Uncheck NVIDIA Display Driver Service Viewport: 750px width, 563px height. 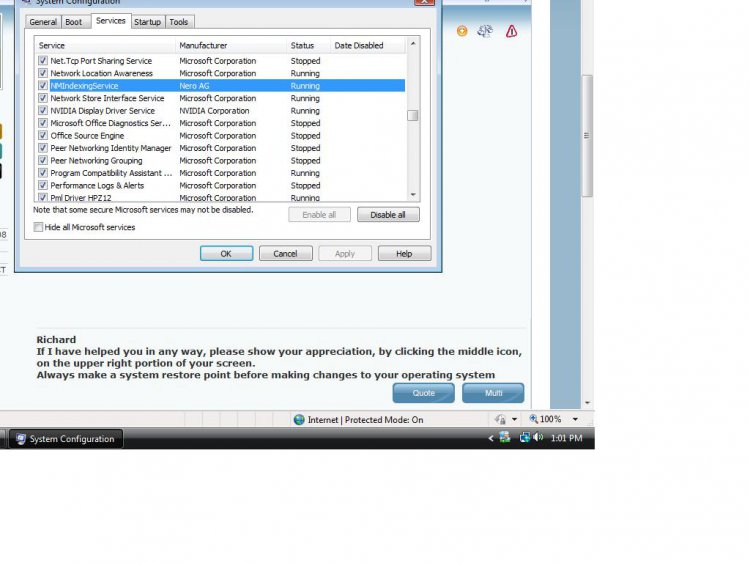(x=43, y=110)
